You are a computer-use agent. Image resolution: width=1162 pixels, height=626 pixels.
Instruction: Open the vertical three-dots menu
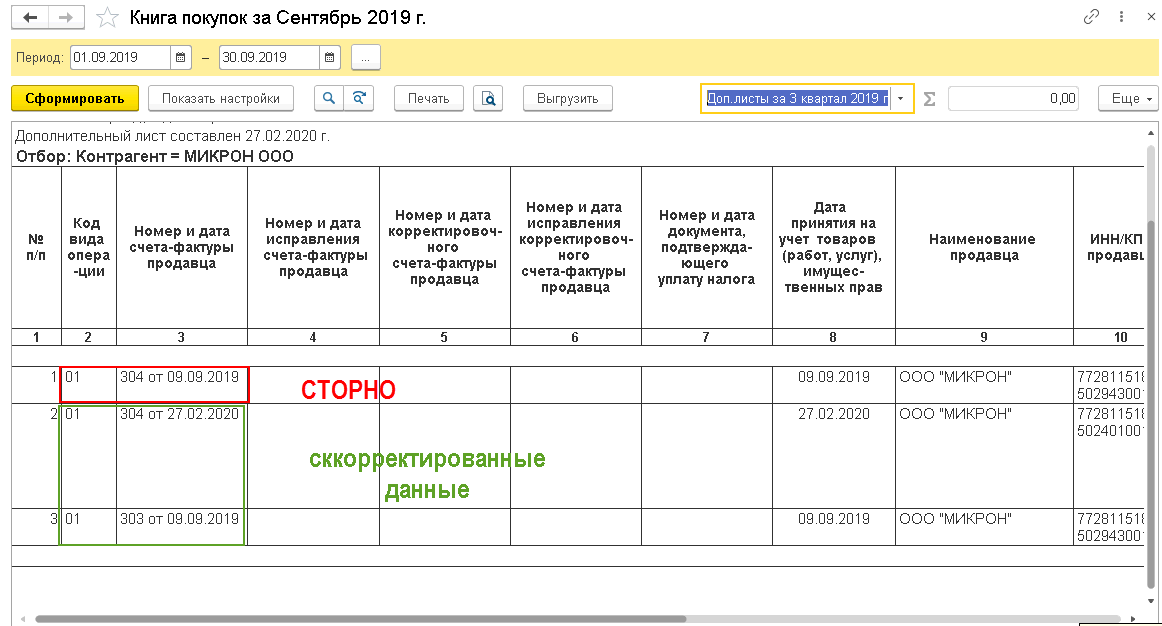pyautogui.click(x=1121, y=16)
